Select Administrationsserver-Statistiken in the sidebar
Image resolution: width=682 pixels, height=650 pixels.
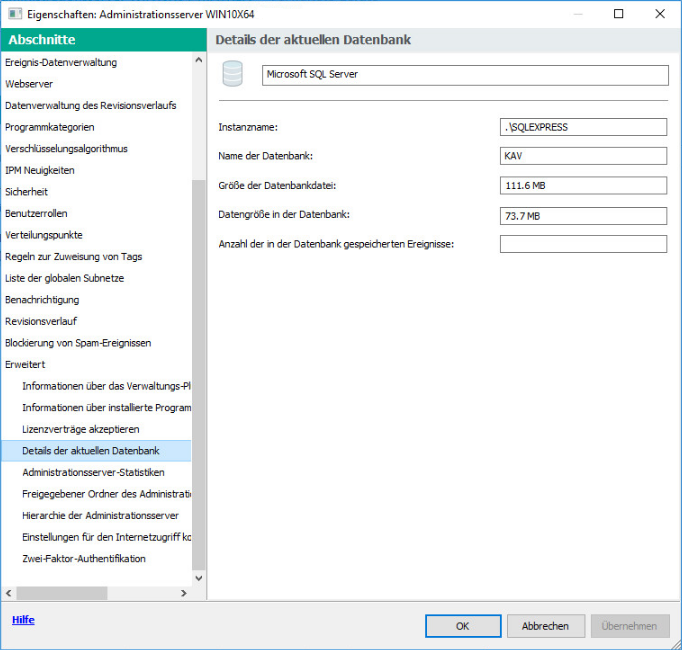click(93, 472)
